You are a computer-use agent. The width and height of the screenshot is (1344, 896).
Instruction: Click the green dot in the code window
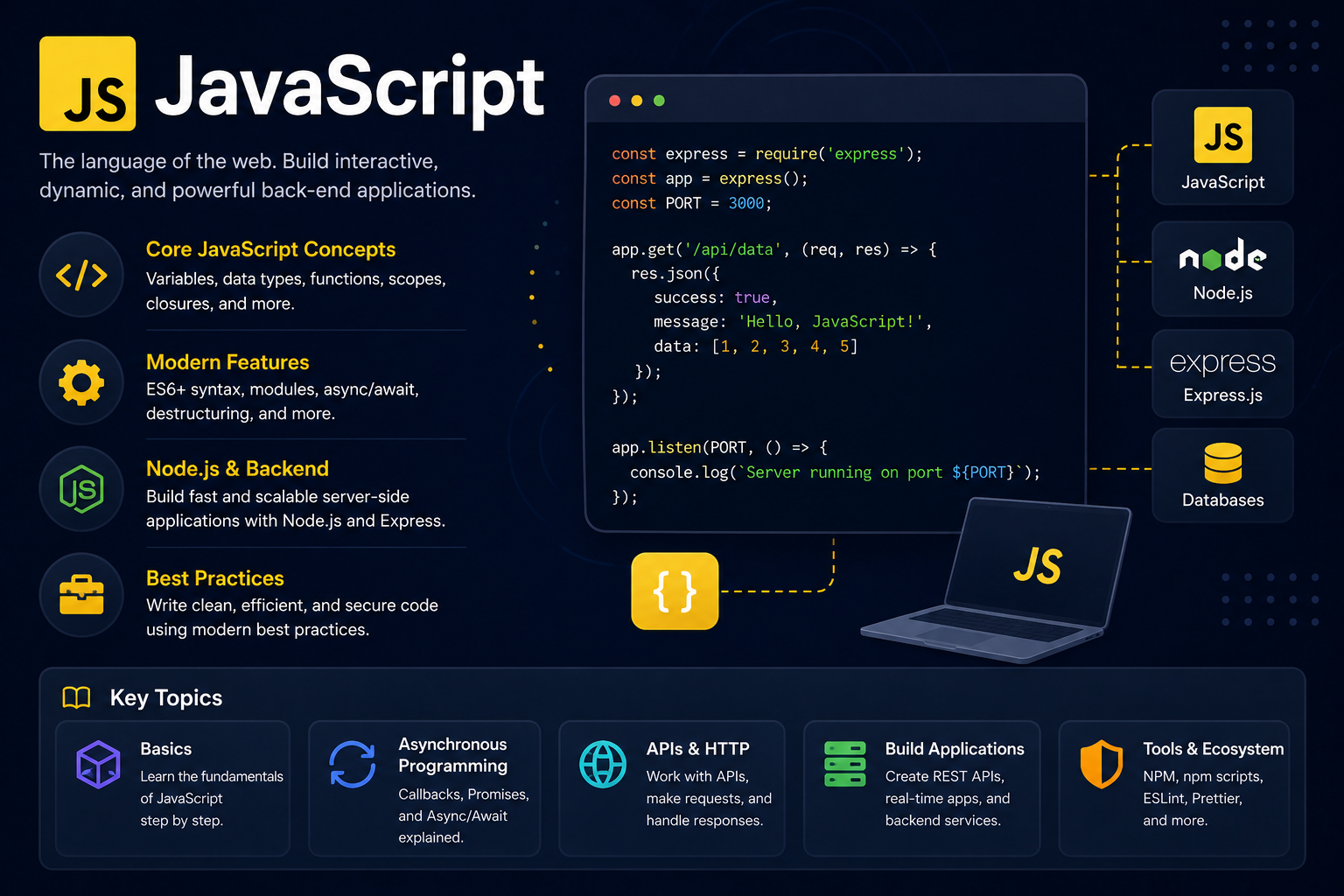[x=659, y=101]
